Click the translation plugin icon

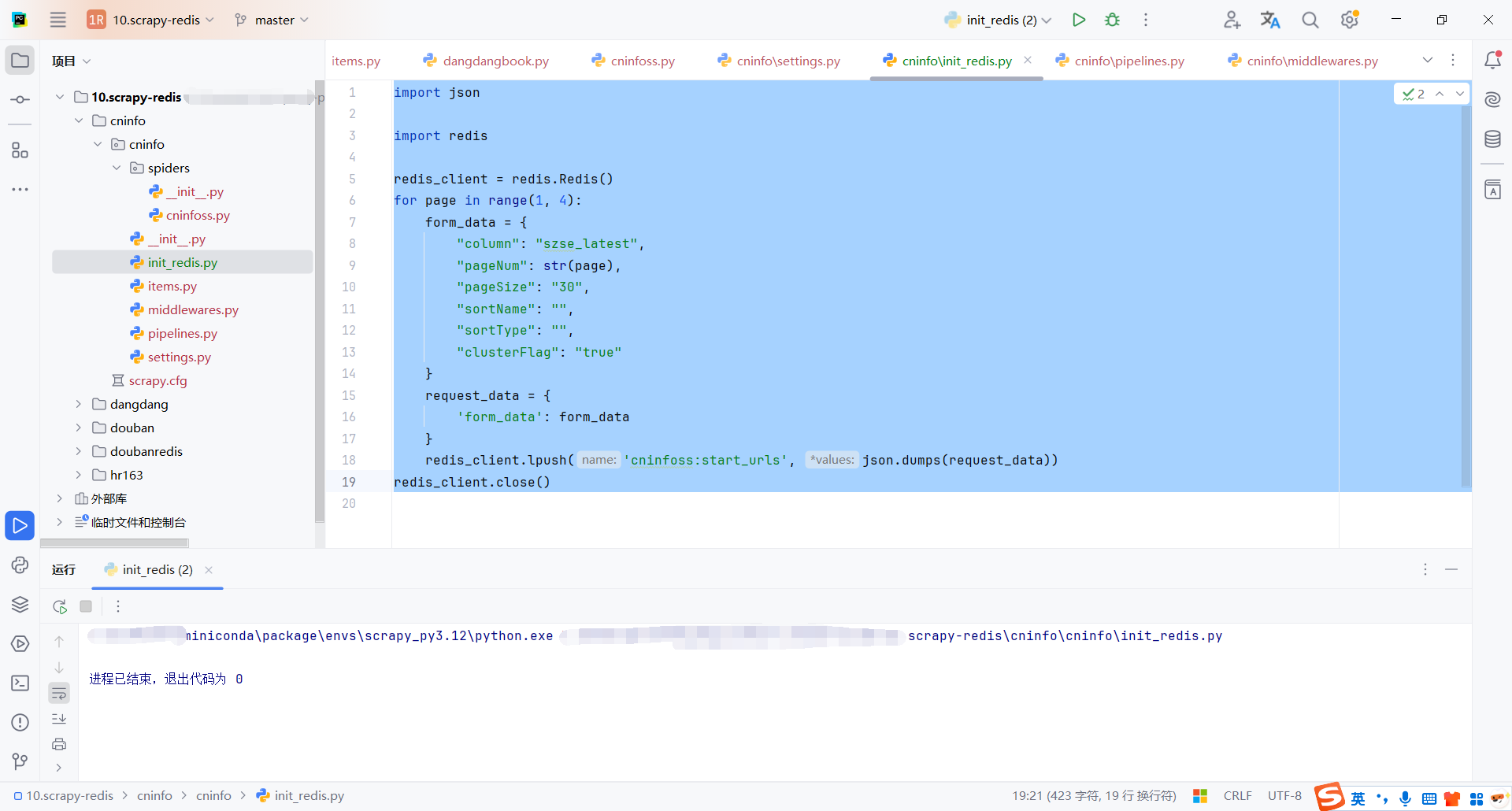1270,20
